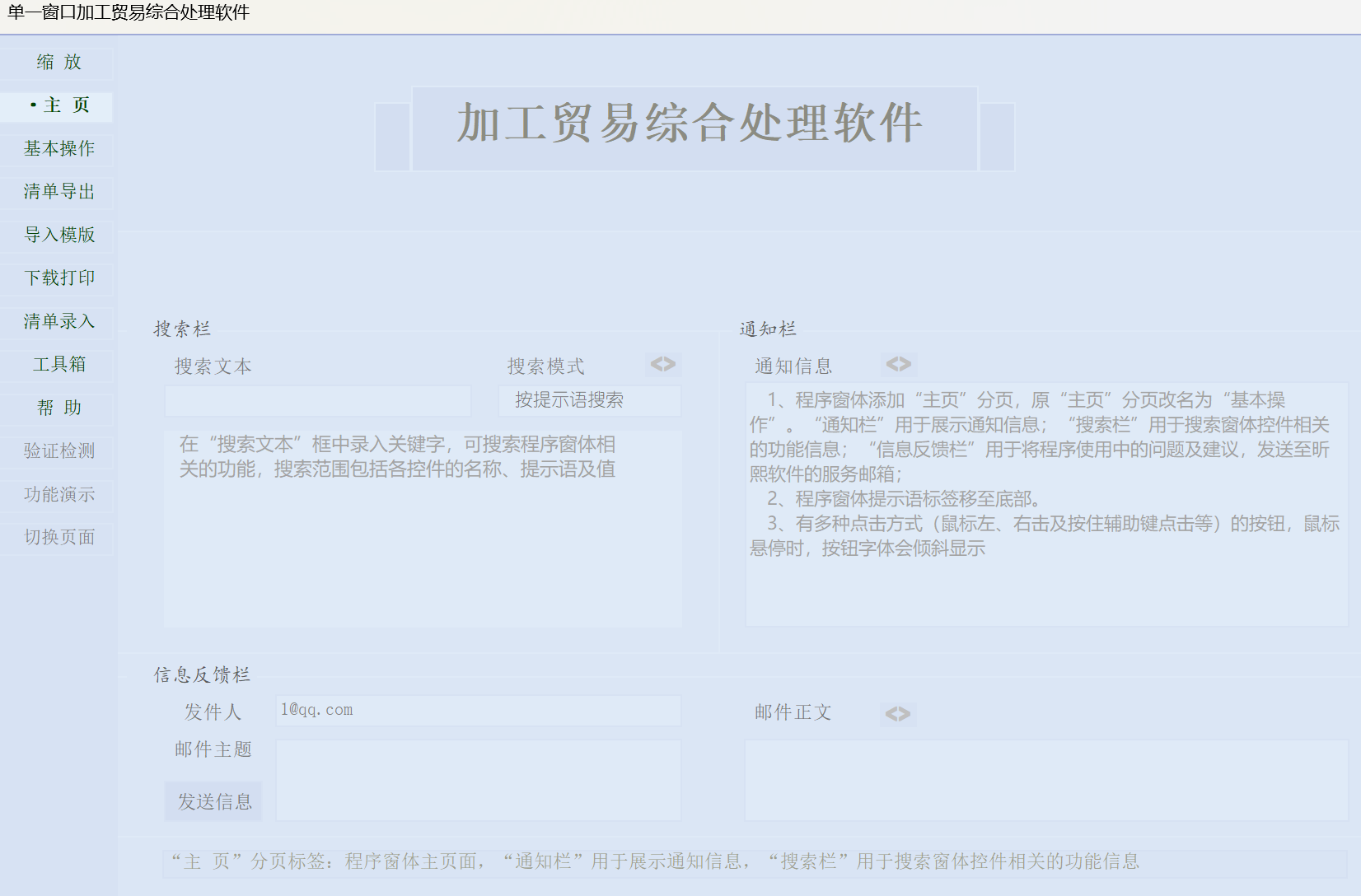The image size is (1361, 896).
Task: Click the 切换页面 button
Action: (x=58, y=538)
